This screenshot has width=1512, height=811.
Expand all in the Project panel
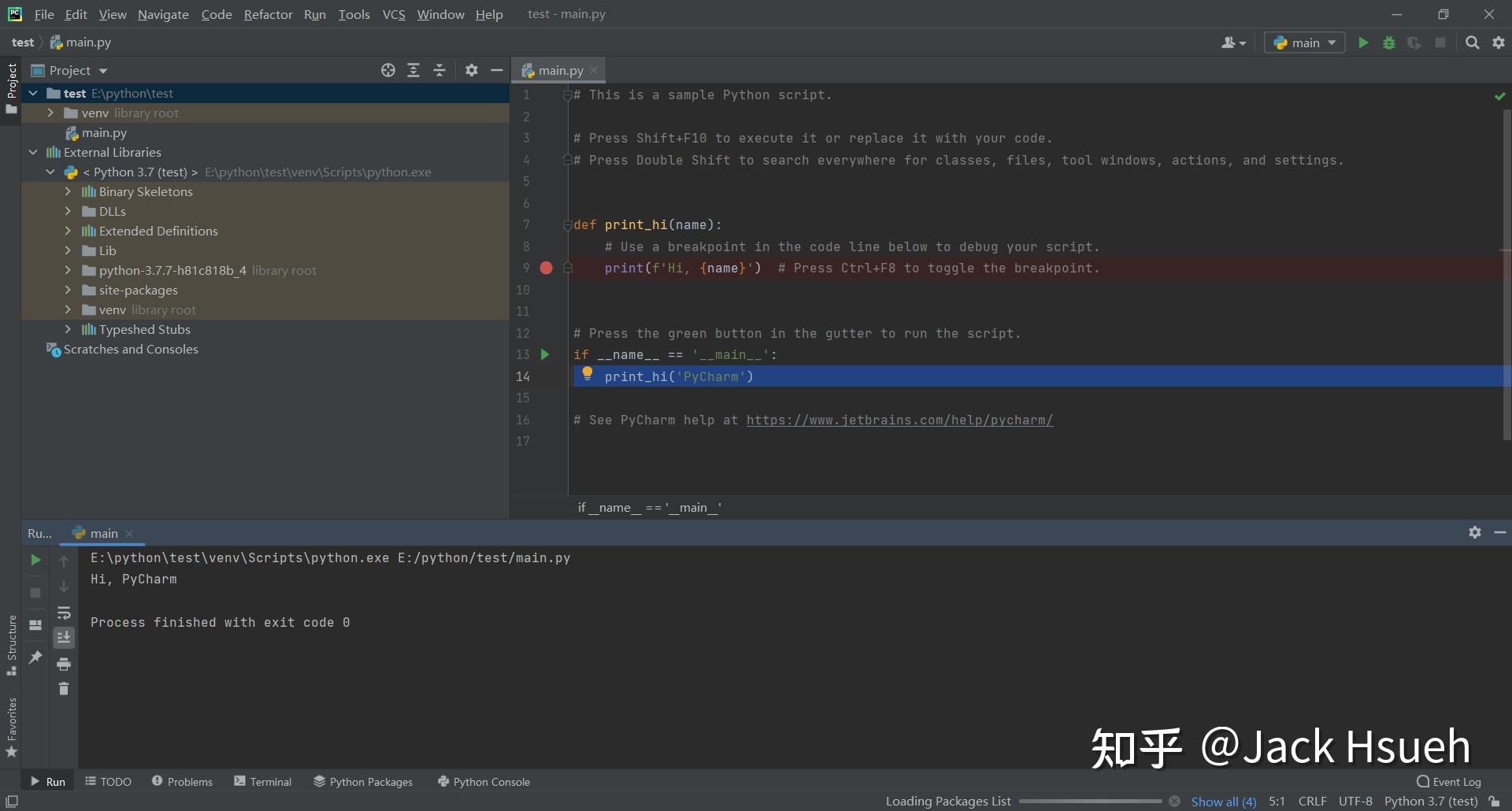(413, 70)
